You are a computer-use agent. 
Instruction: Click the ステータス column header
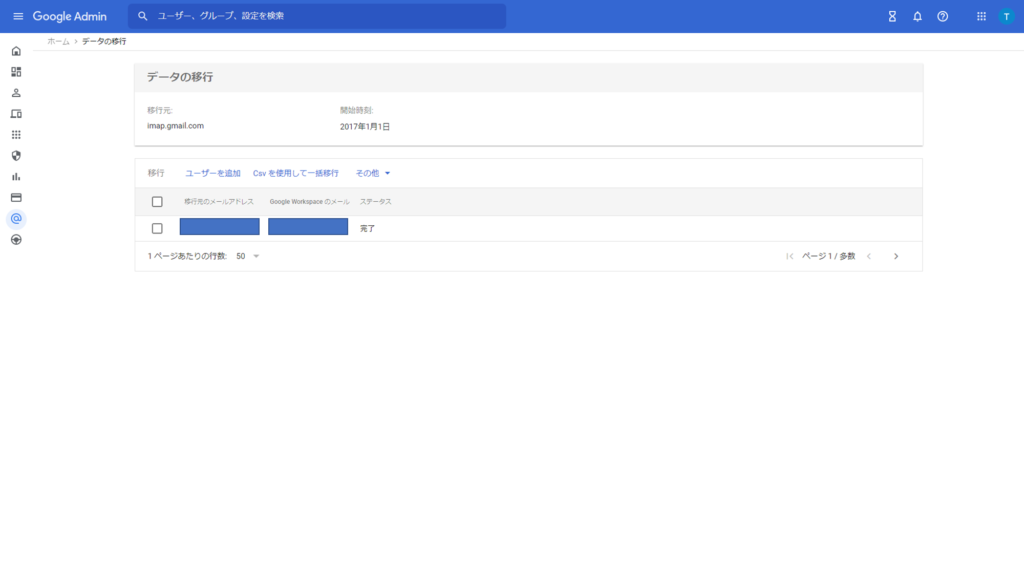376,202
